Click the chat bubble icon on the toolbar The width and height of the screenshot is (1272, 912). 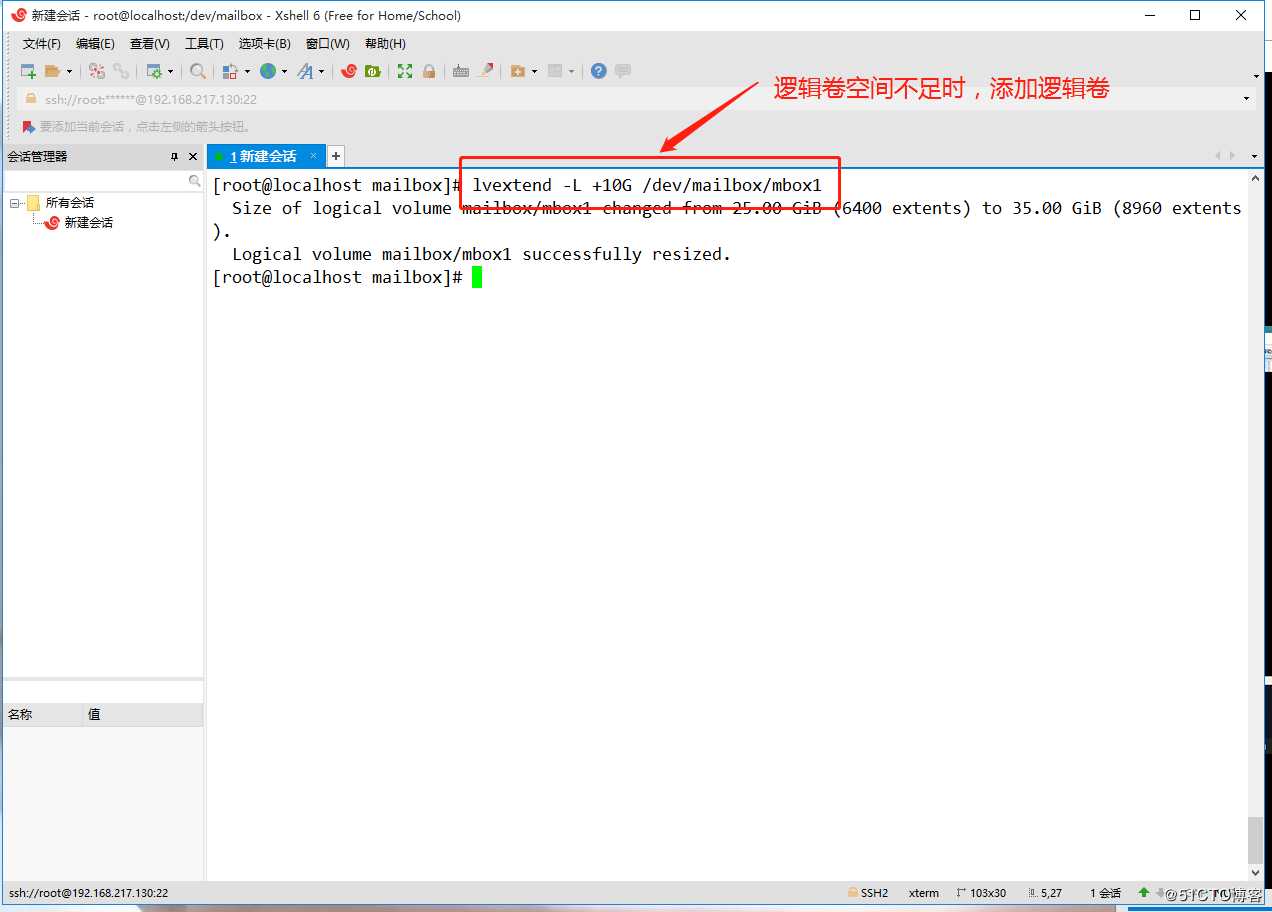click(621, 71)
